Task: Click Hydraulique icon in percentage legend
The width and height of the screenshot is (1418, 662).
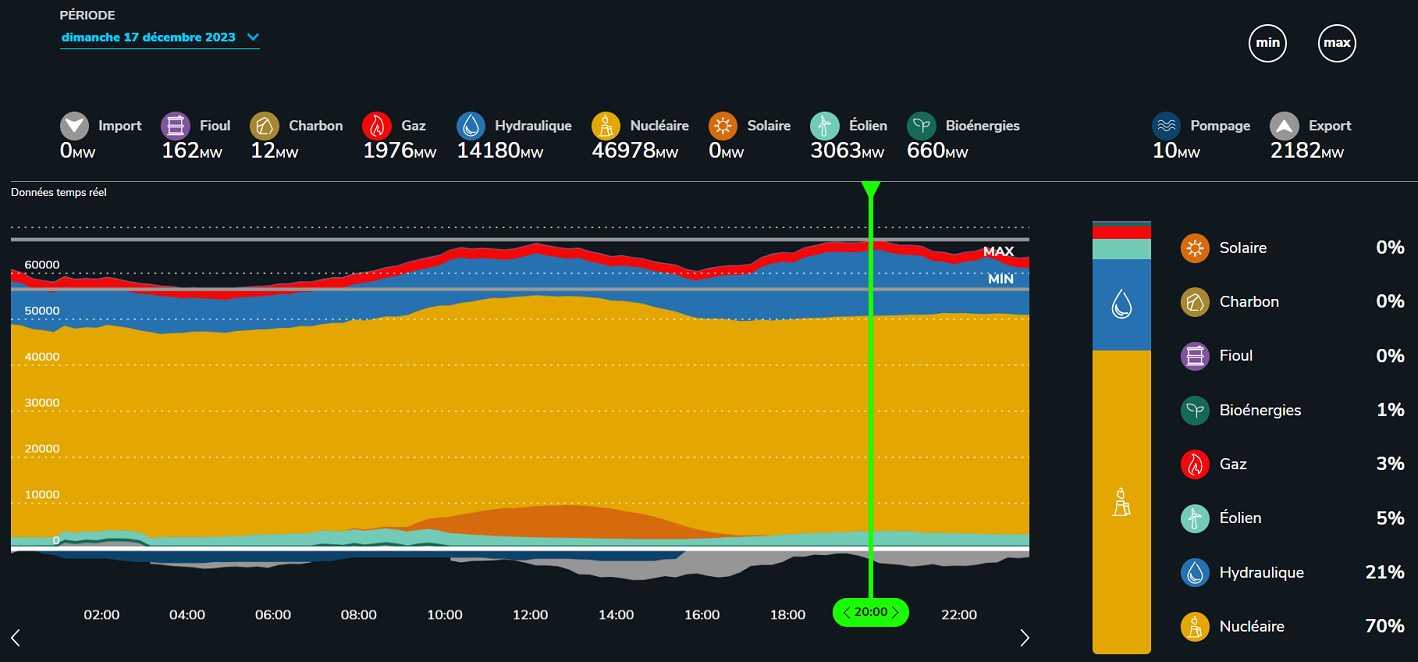Action: coord(1195,573)
